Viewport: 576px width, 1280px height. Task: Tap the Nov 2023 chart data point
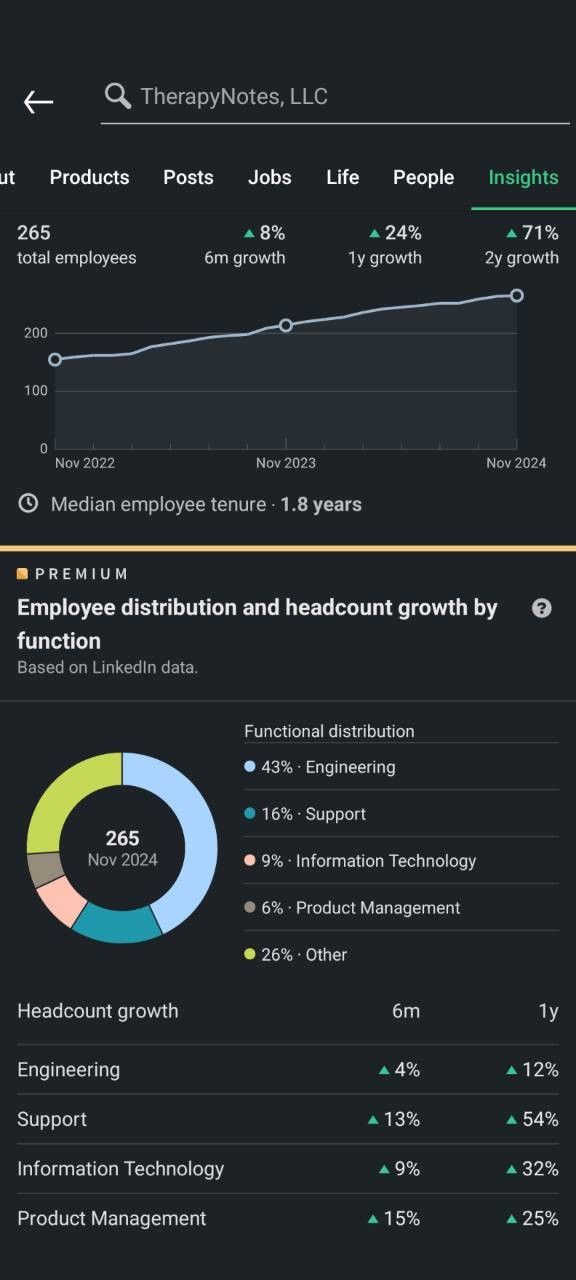[x=286, y=325]
